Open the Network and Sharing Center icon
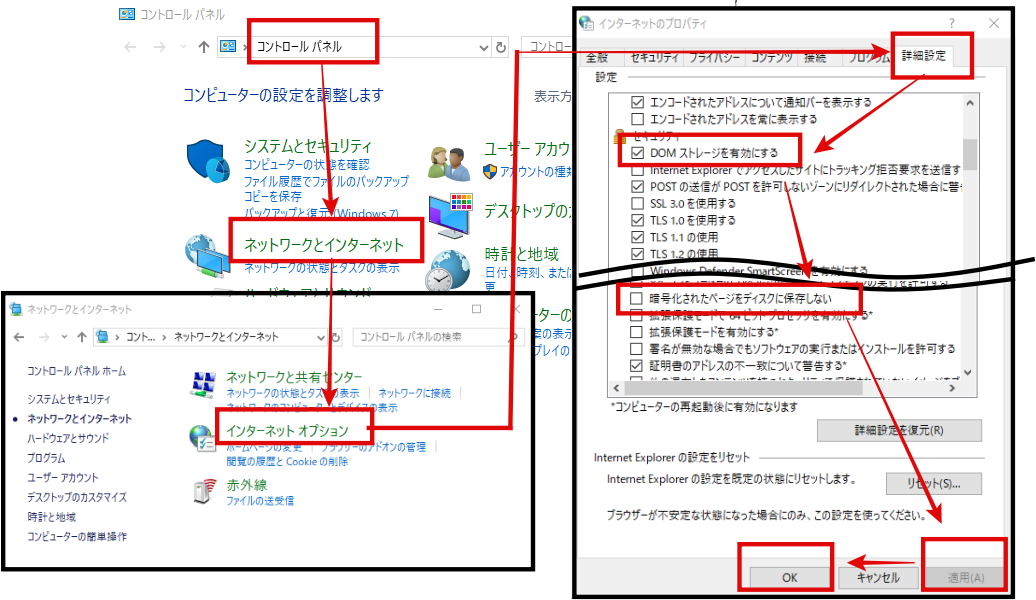Screen dimensions: 1036x600 (204, 384)
